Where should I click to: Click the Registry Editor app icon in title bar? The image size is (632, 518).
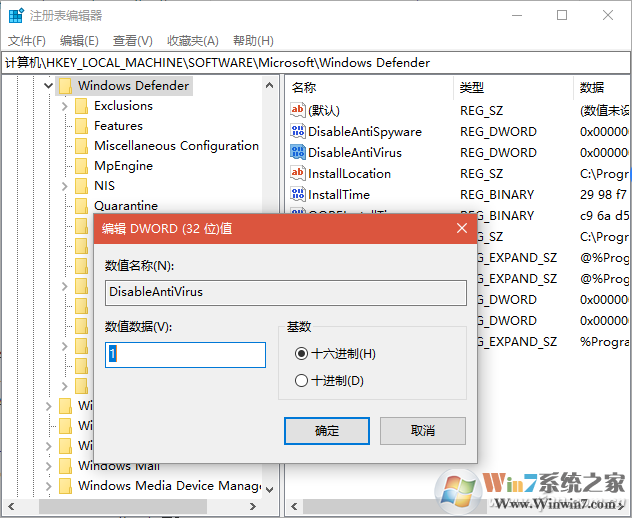click(x=16, y=15)
